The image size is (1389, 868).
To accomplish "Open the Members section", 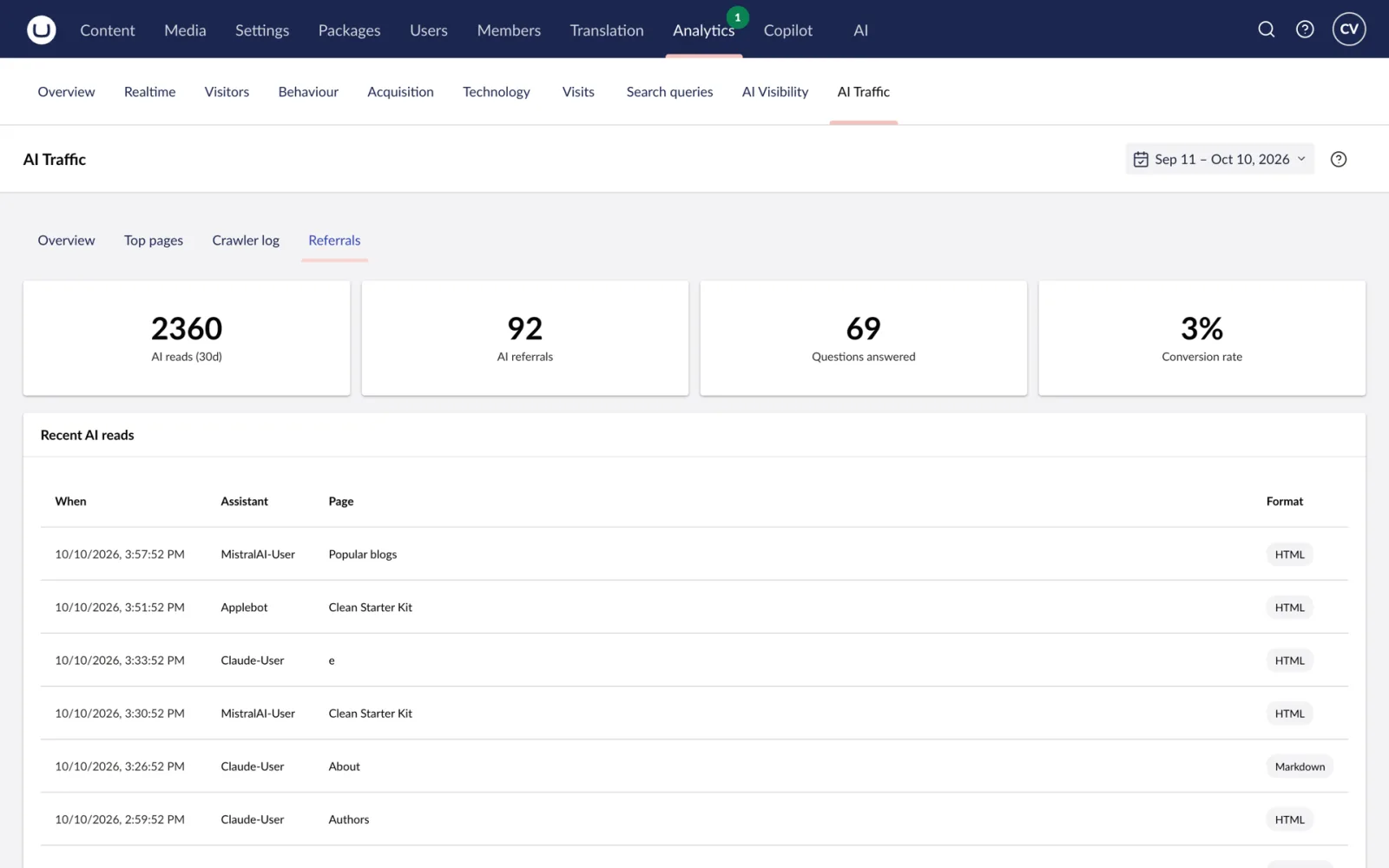I will (x=509, y=30).
